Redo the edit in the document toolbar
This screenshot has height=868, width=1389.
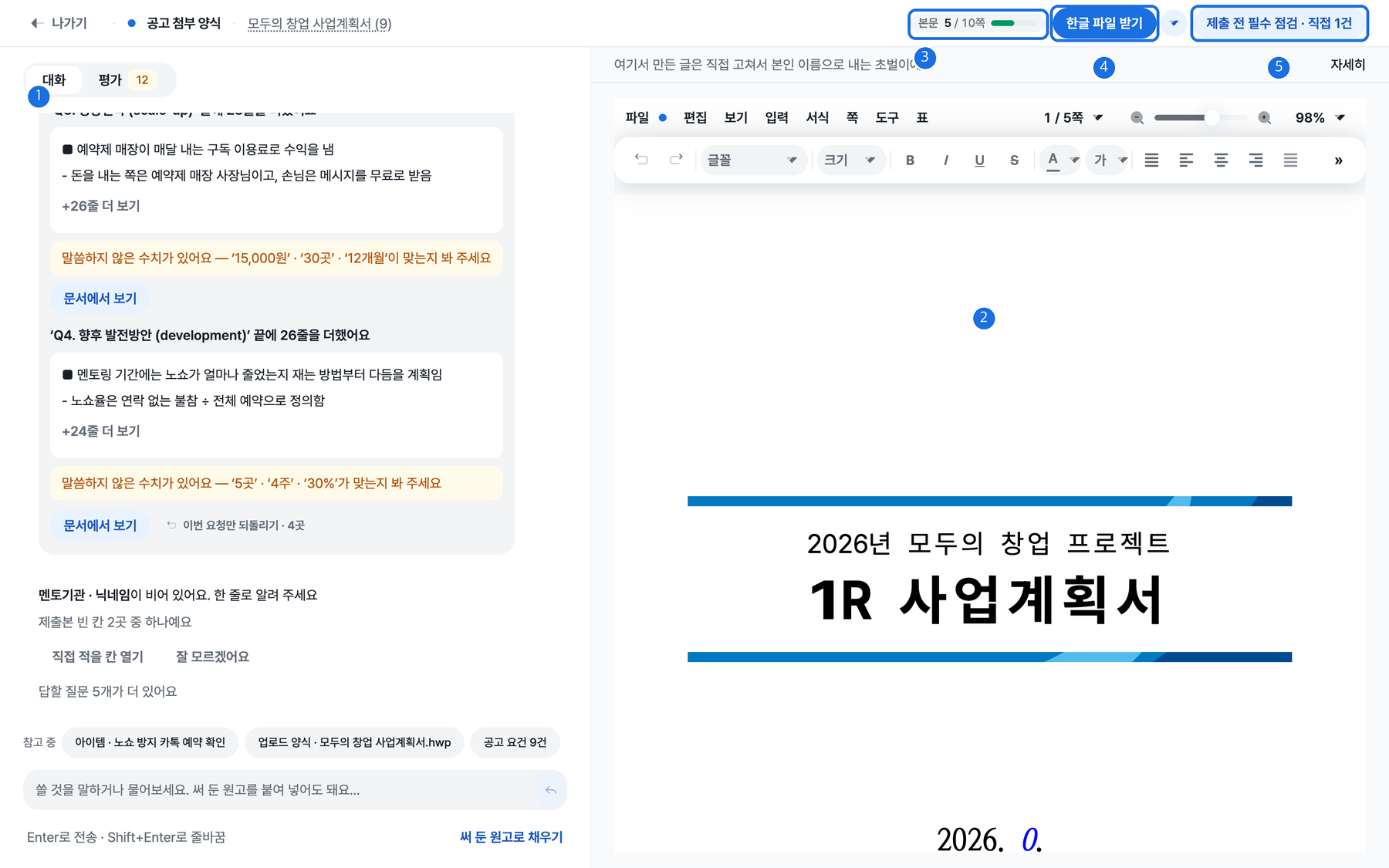pyautogui.click(x=676, y=160)
